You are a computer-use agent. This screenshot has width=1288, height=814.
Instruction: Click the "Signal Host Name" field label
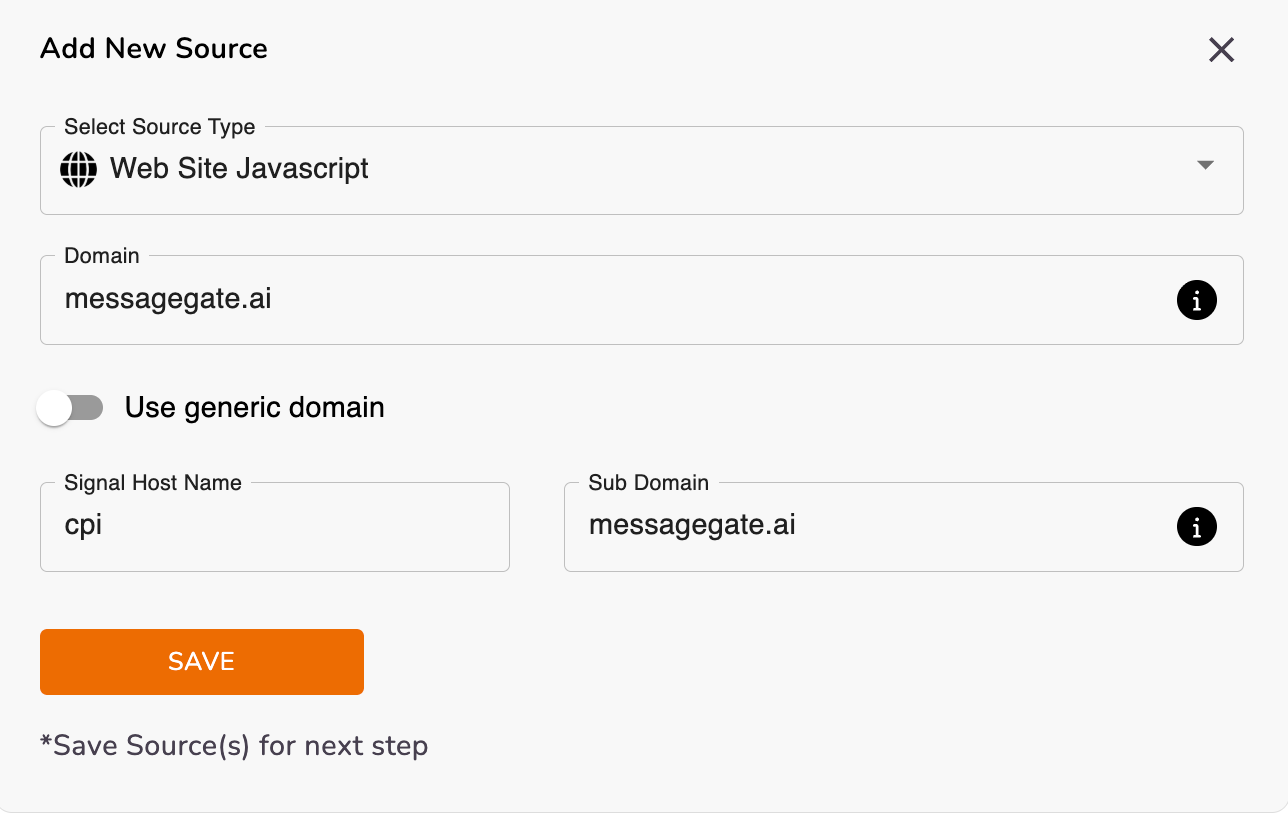153,483
